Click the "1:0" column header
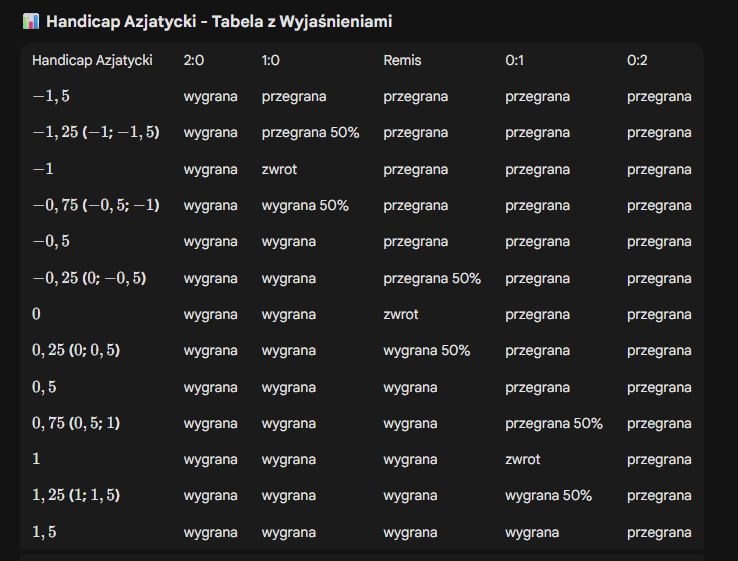Viewport: 738px width, 561px height. coord(271,60)
